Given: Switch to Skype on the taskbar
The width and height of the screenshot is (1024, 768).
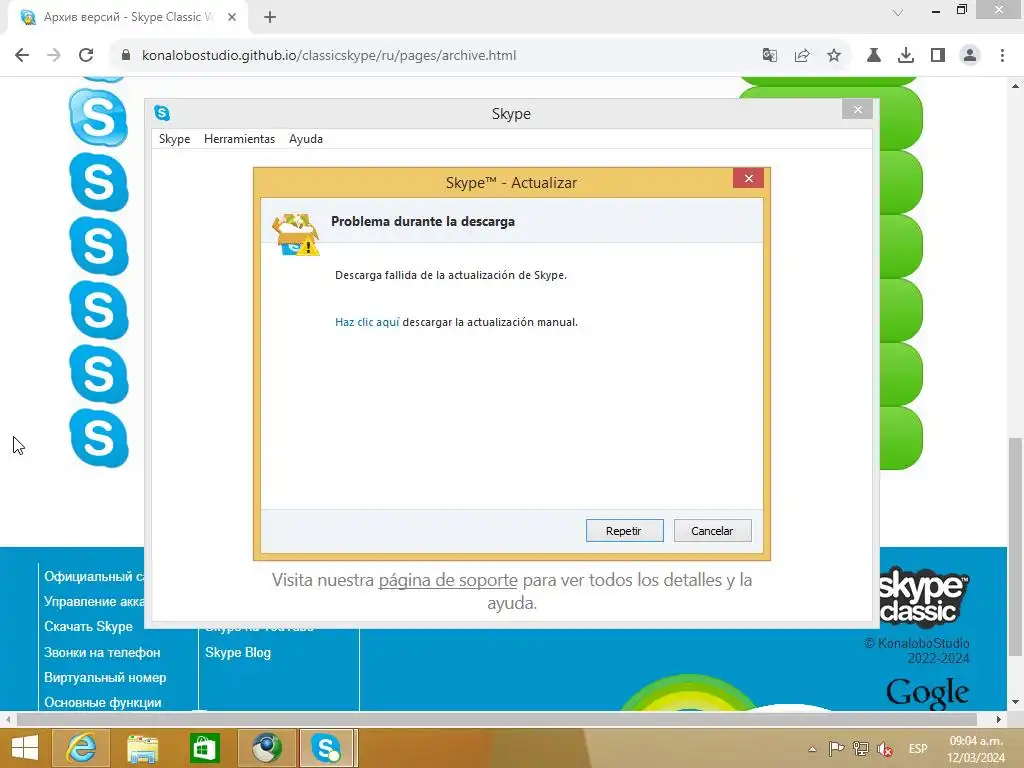Looking at the screenshot, I should point(327,748).
